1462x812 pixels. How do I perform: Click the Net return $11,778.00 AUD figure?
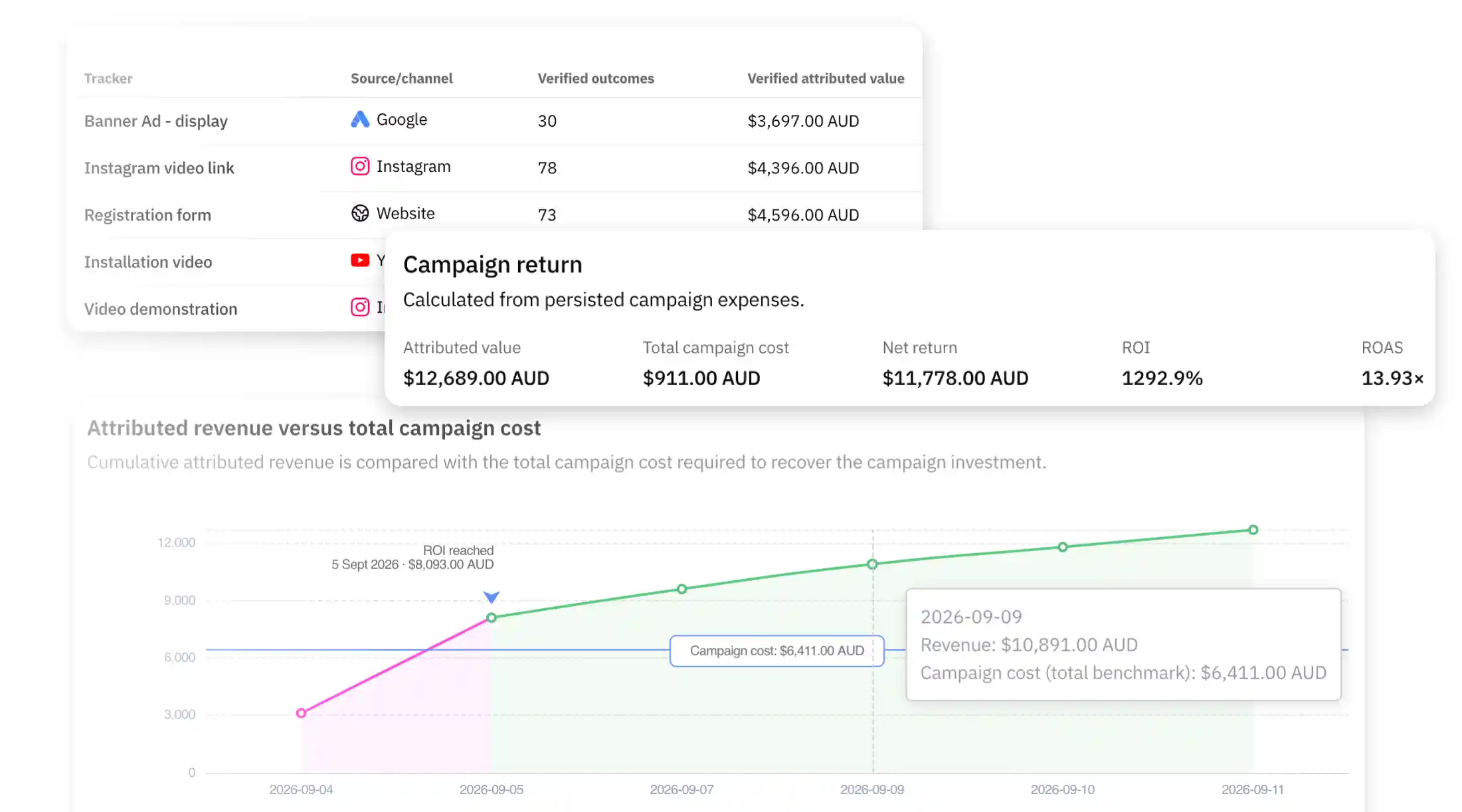(x=955, y=378)
